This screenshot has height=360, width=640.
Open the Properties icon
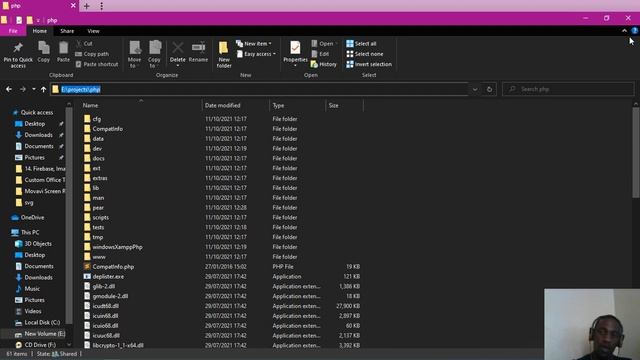(295, 48)
